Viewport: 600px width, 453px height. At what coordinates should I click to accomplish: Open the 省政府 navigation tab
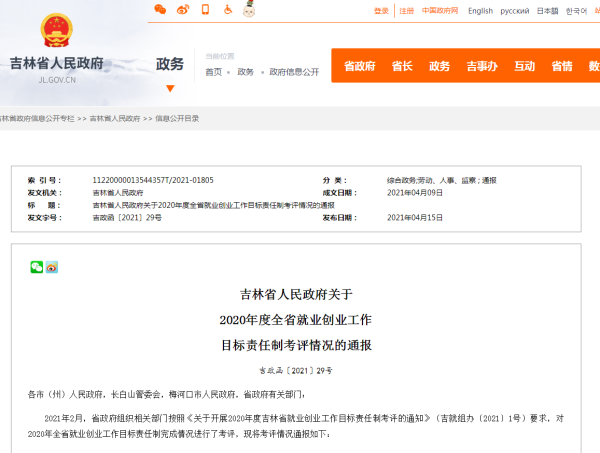click(359, 66)
